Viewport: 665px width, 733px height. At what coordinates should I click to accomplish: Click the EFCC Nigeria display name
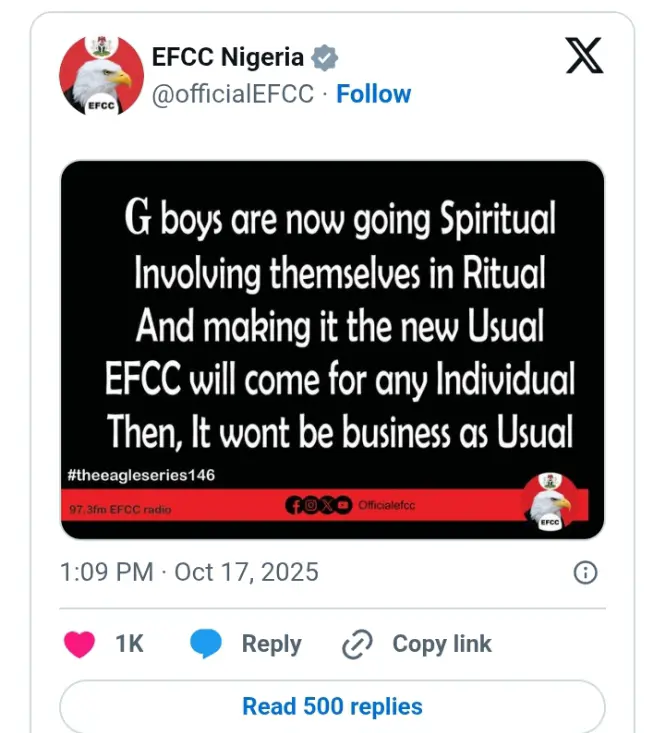click(x=227, y=58)
